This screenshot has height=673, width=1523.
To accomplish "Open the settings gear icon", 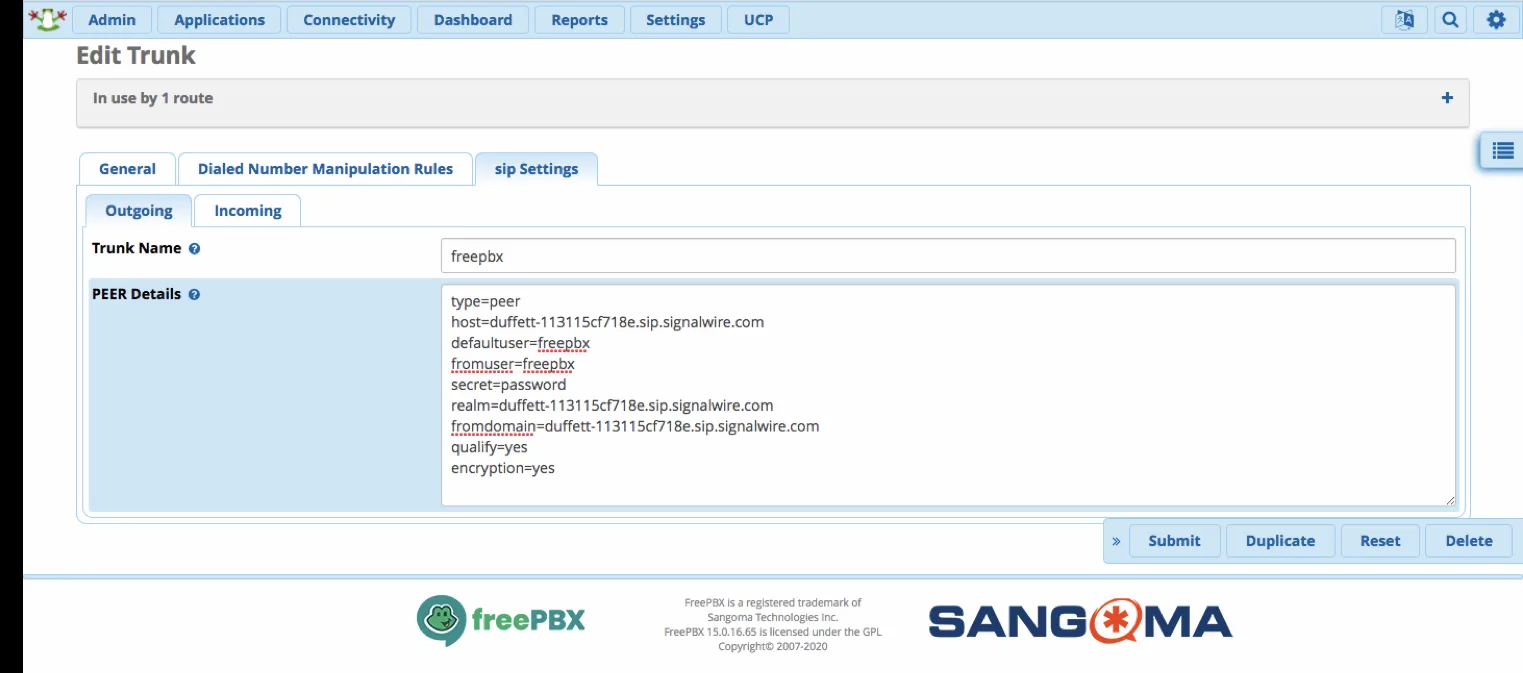I will [x=1495, y=19].
